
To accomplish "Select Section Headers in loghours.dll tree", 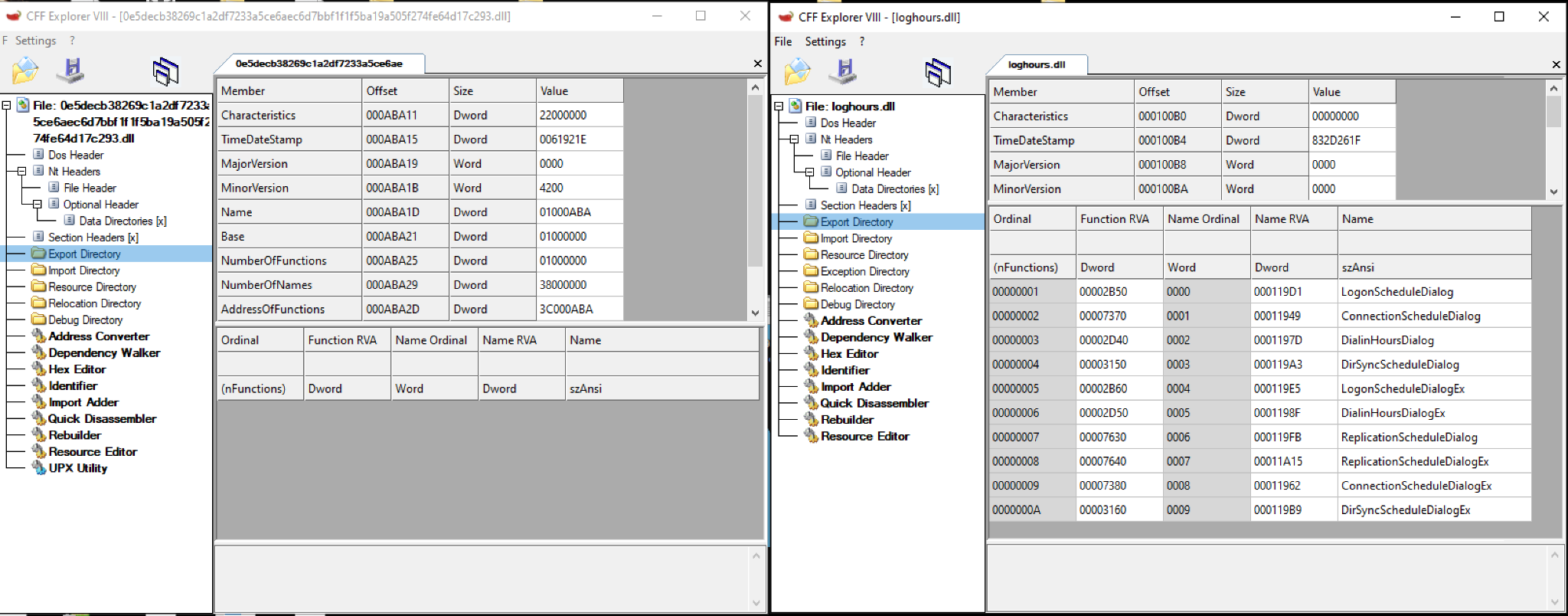I will pyautogui.click(x=866, y=205).
